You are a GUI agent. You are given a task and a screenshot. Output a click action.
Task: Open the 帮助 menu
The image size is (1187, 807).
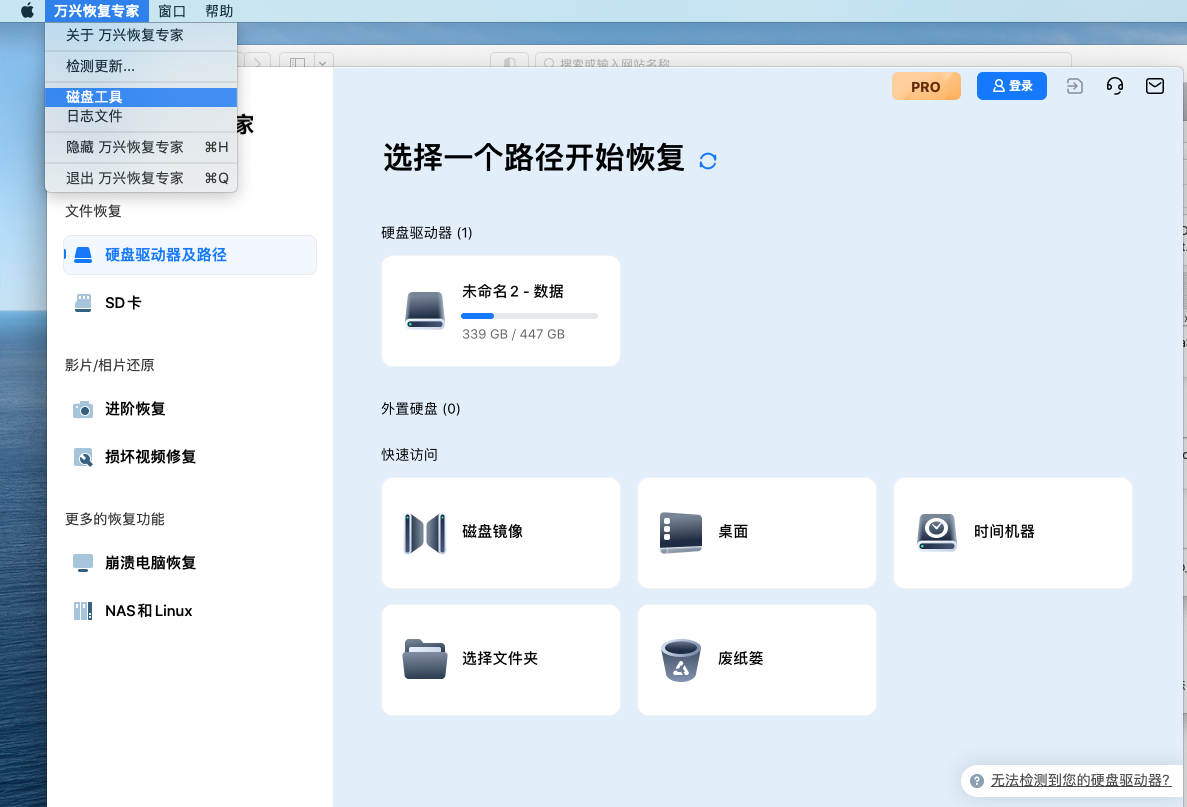(219, 11)
